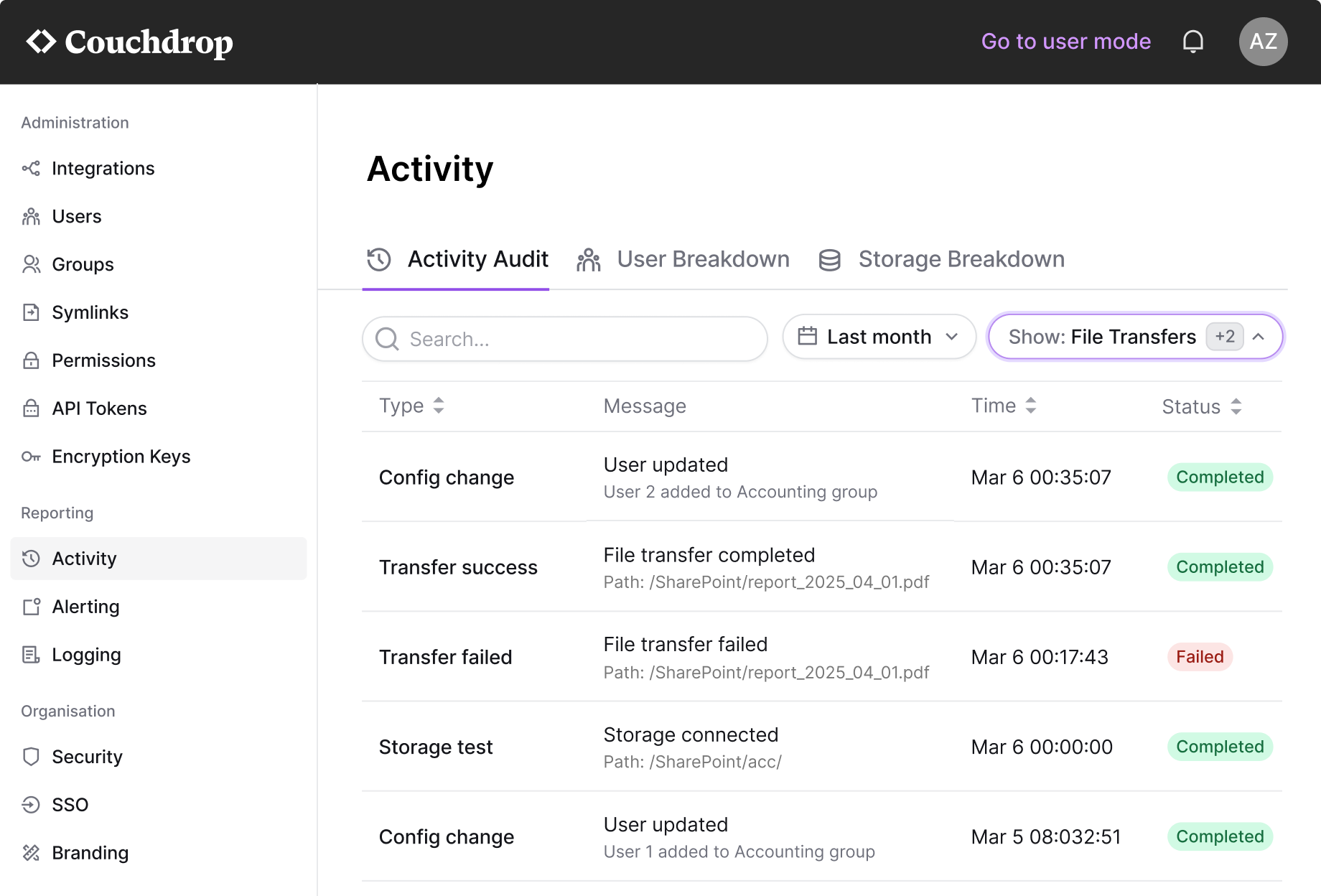The height and width of the screenshot is (896, 1321).
Task: Click the AZ avatar badge
Action: 1263,41
